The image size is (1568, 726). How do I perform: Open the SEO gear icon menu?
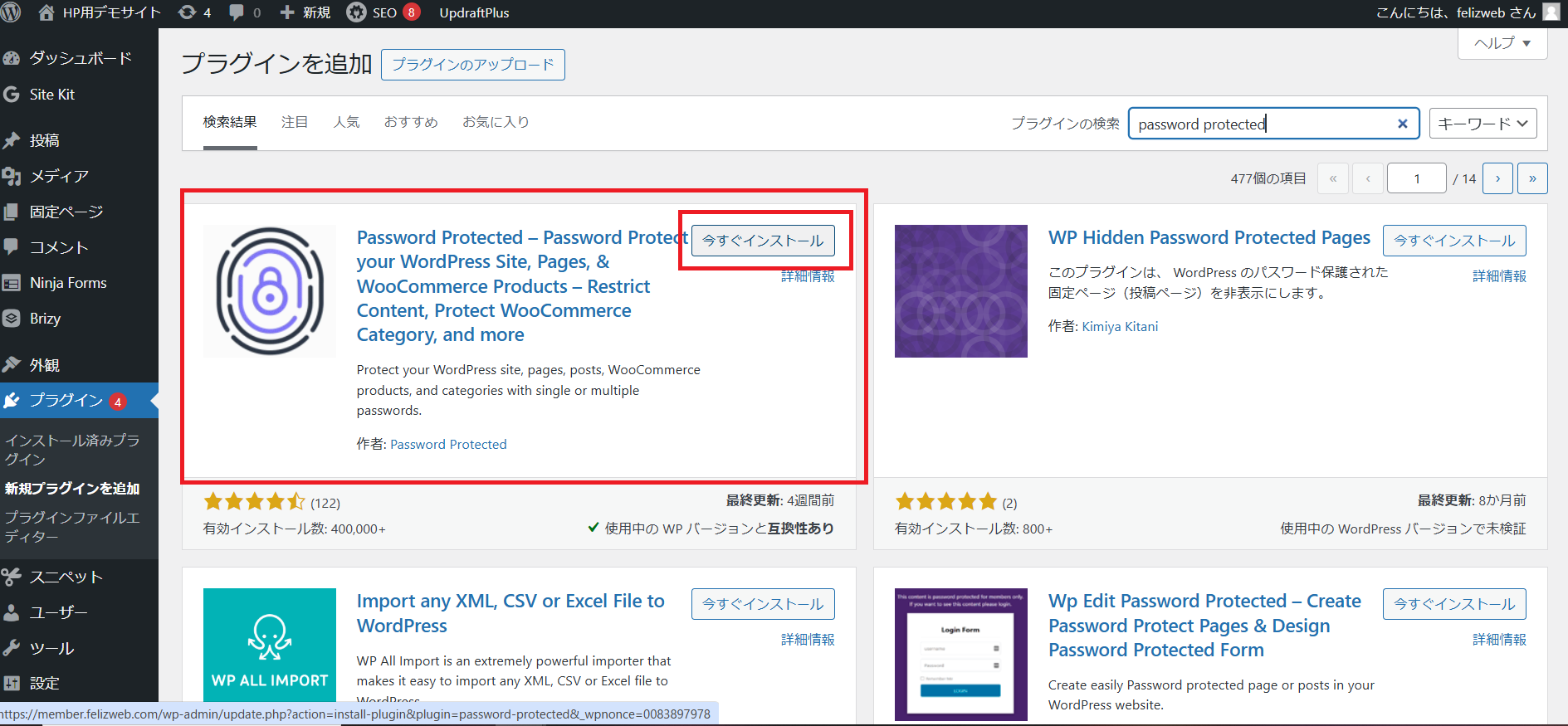pos(356,12)
